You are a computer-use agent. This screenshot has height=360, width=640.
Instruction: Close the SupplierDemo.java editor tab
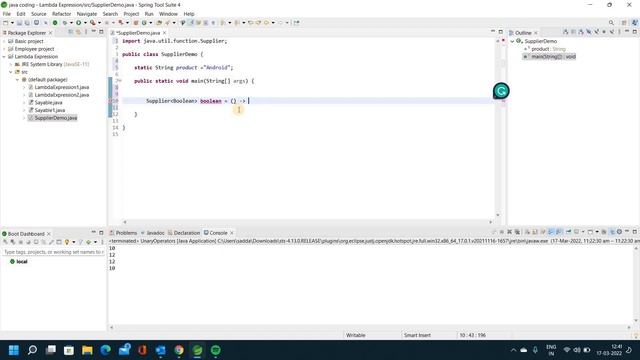[x=164, y=33]
